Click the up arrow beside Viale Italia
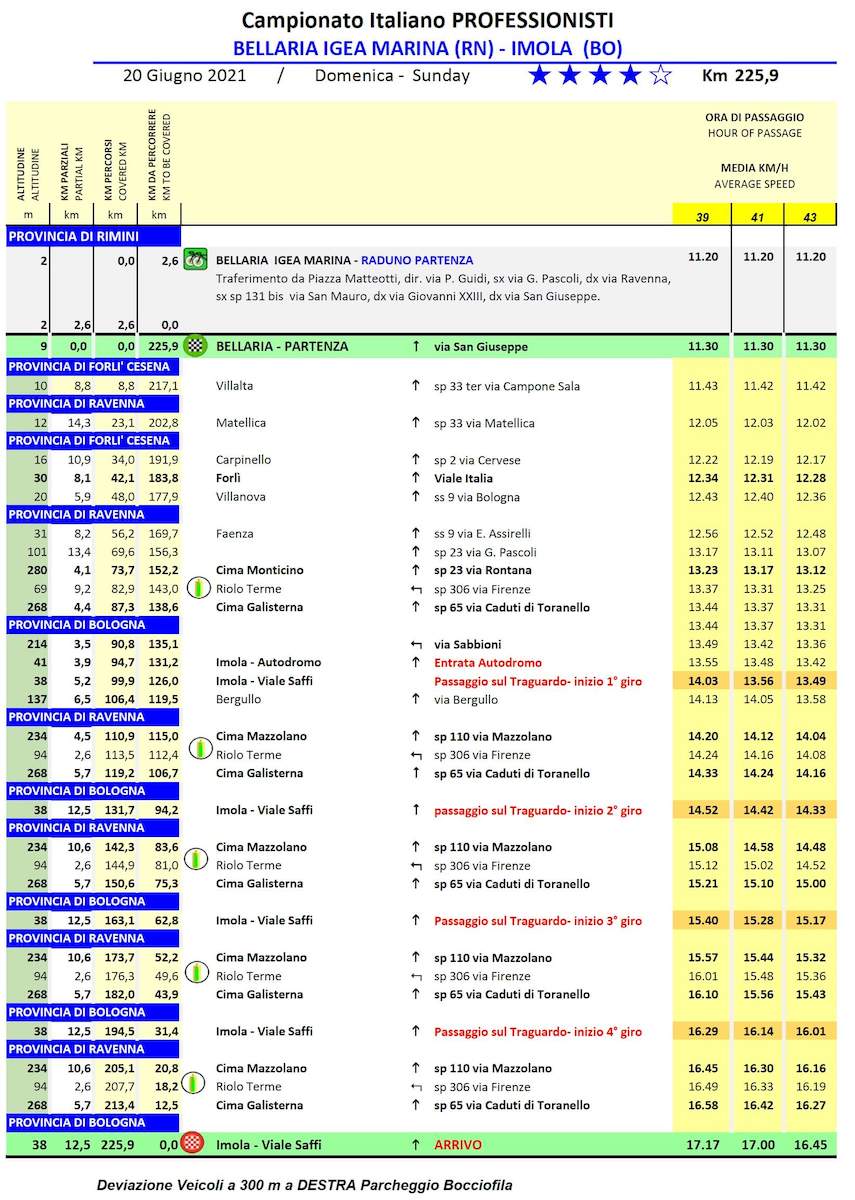The height and width of the screenshot is (1200, 855). pyautogui.click(x=415, y=479)
